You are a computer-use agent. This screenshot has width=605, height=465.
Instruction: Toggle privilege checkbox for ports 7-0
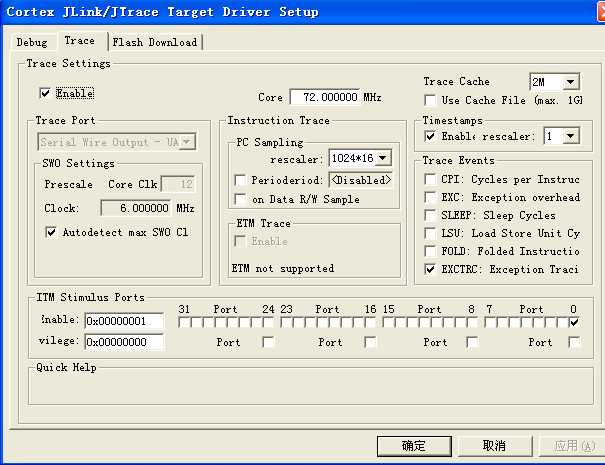tap(574, 342)
